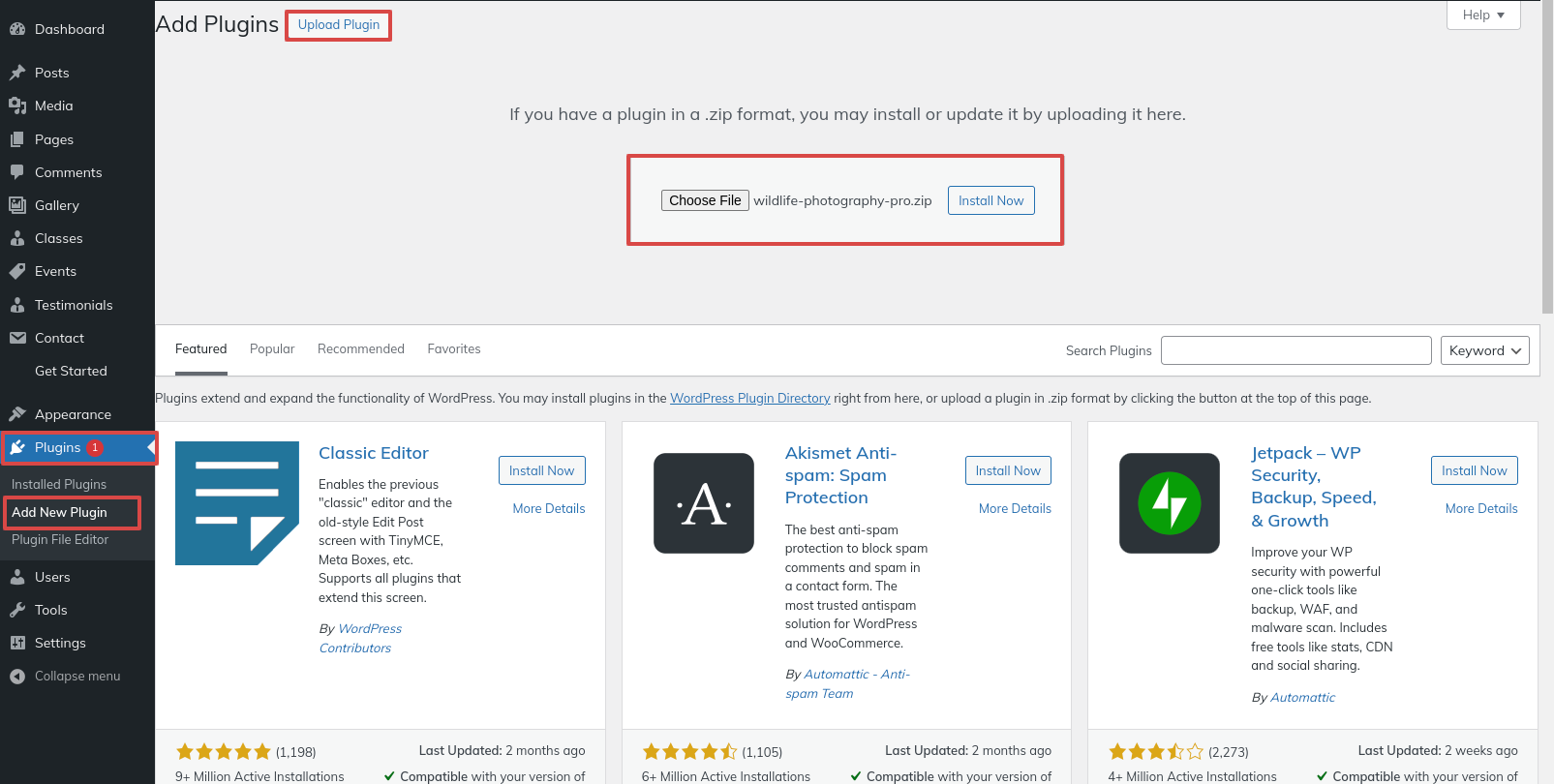
Task: Open More Details for Classic Editor
Action: (x=549, y=508)
